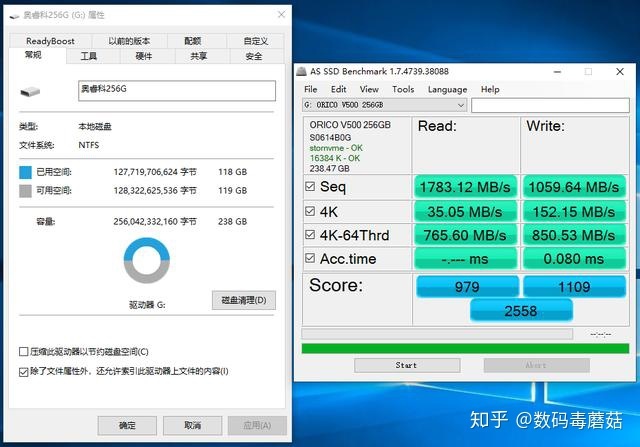Switch to the 自定义 tab

click(256, 41)
